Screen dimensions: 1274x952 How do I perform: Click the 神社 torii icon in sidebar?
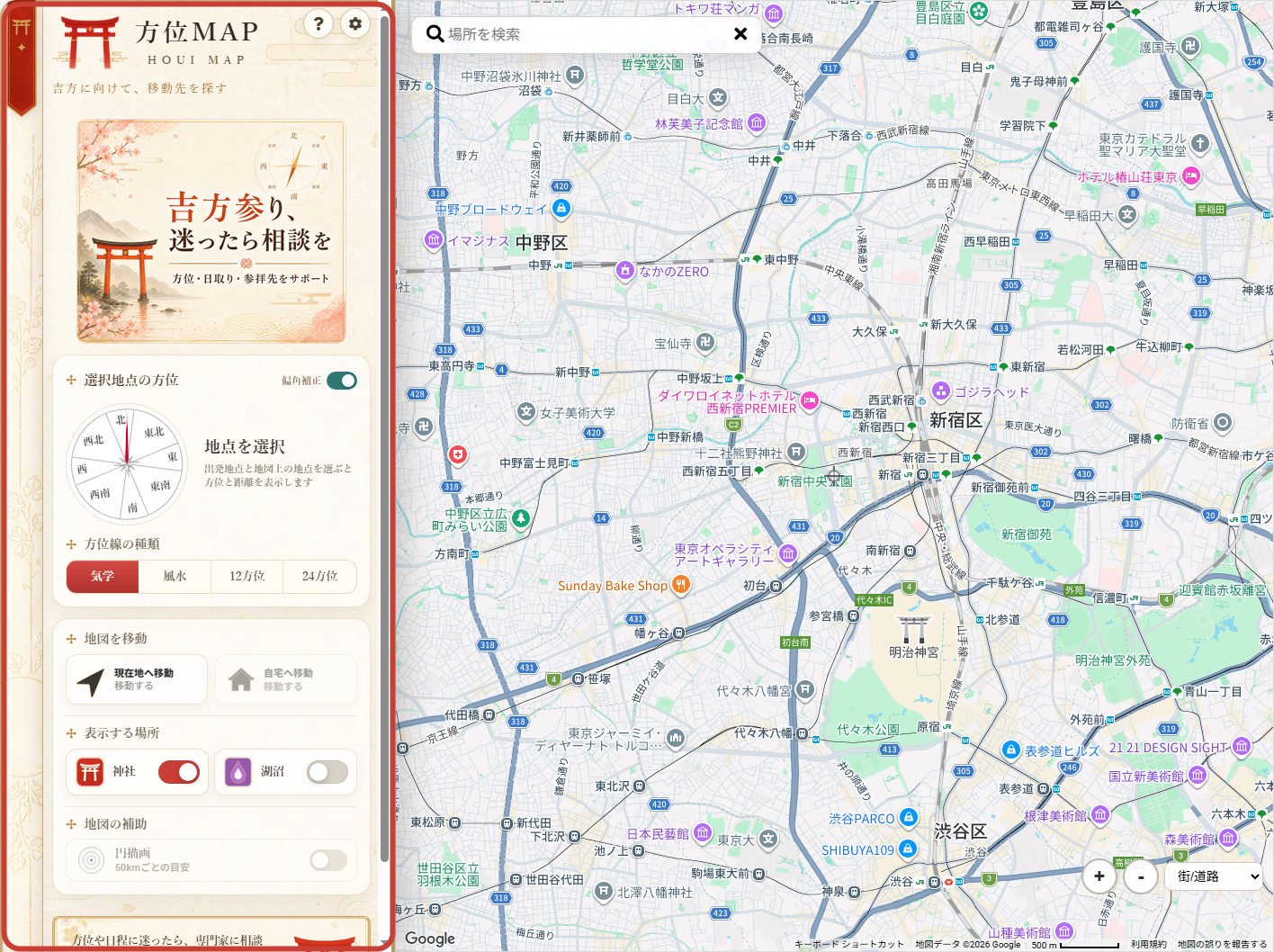90,772
